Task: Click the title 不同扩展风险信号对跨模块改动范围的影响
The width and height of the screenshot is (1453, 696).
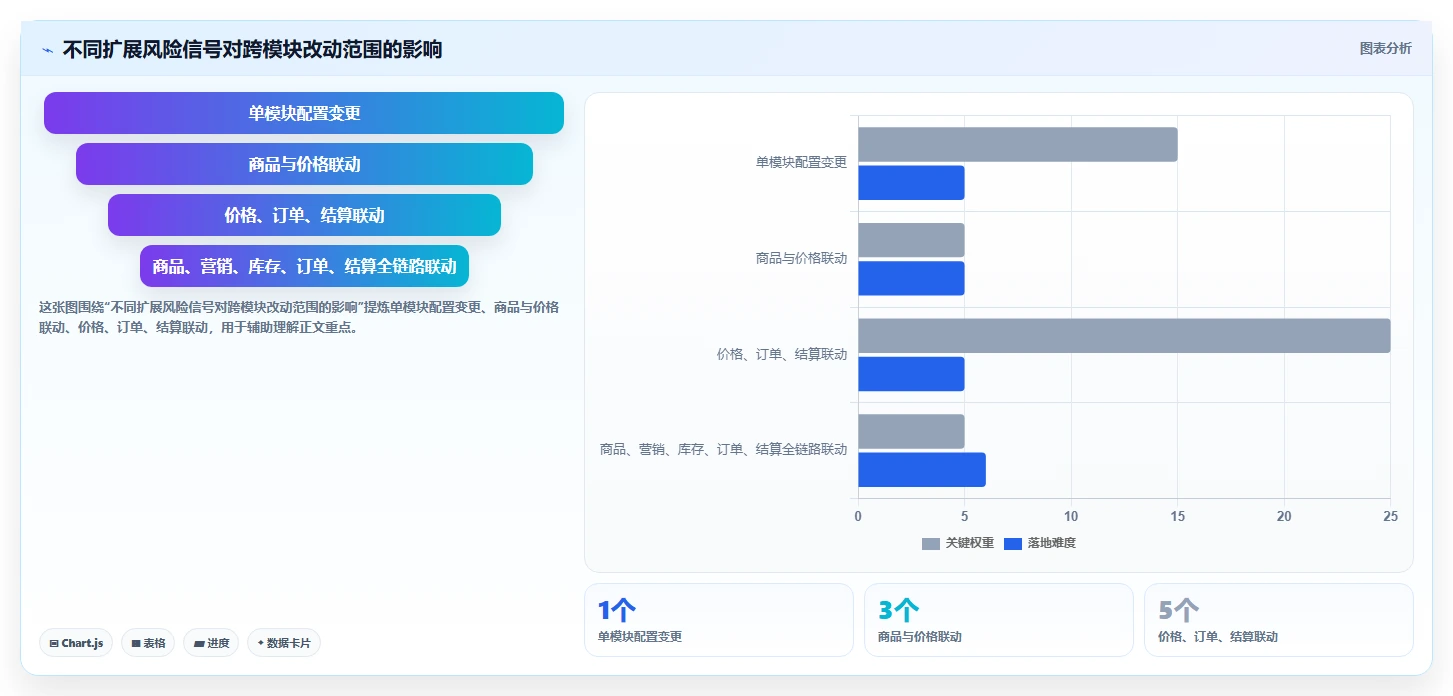Action: pyautogui.click(x=252, y=49)
